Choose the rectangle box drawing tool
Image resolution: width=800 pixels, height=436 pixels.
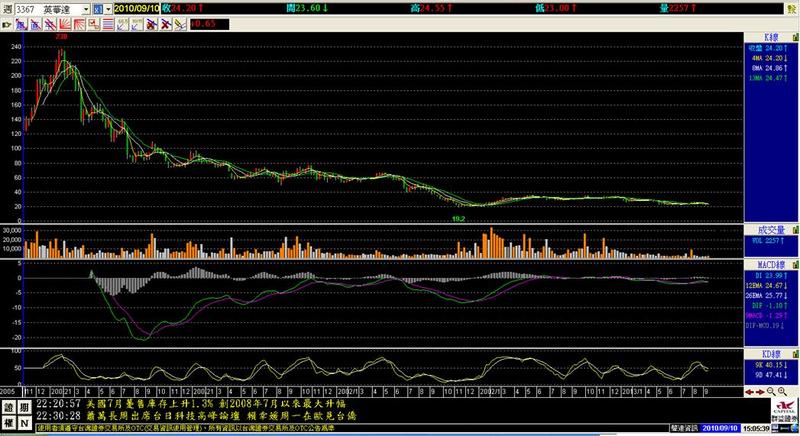point(94,24)
